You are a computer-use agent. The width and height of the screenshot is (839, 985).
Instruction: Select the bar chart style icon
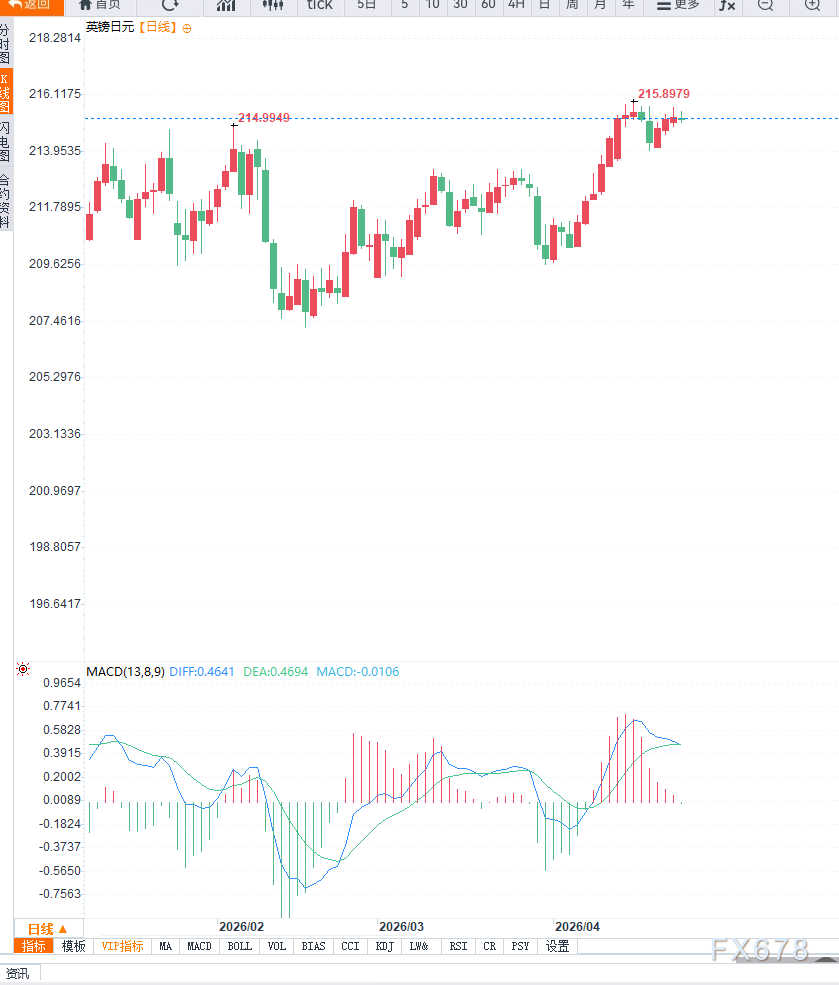tap(226, 5)
